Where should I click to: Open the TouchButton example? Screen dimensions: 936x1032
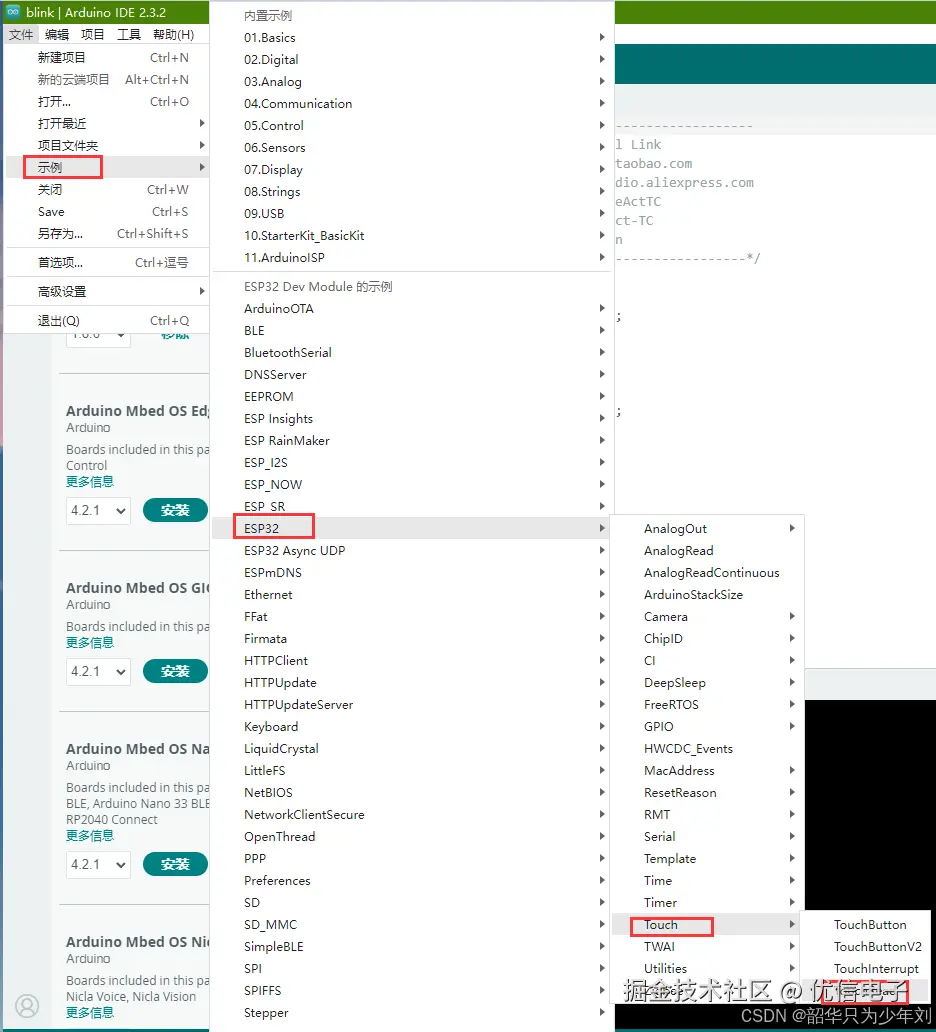[866, 925]
